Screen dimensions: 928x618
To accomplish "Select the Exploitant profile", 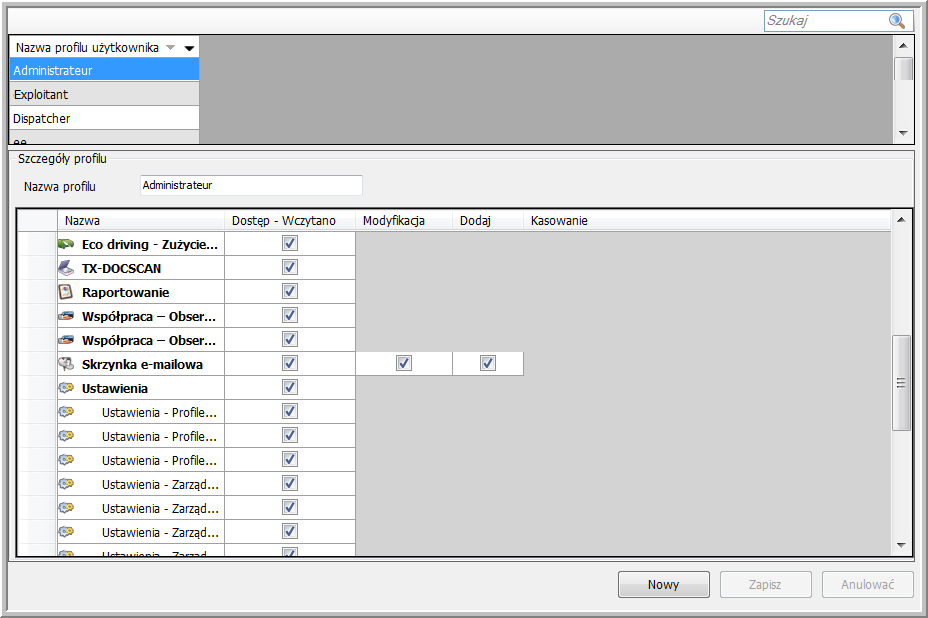I will pos(104,95).
